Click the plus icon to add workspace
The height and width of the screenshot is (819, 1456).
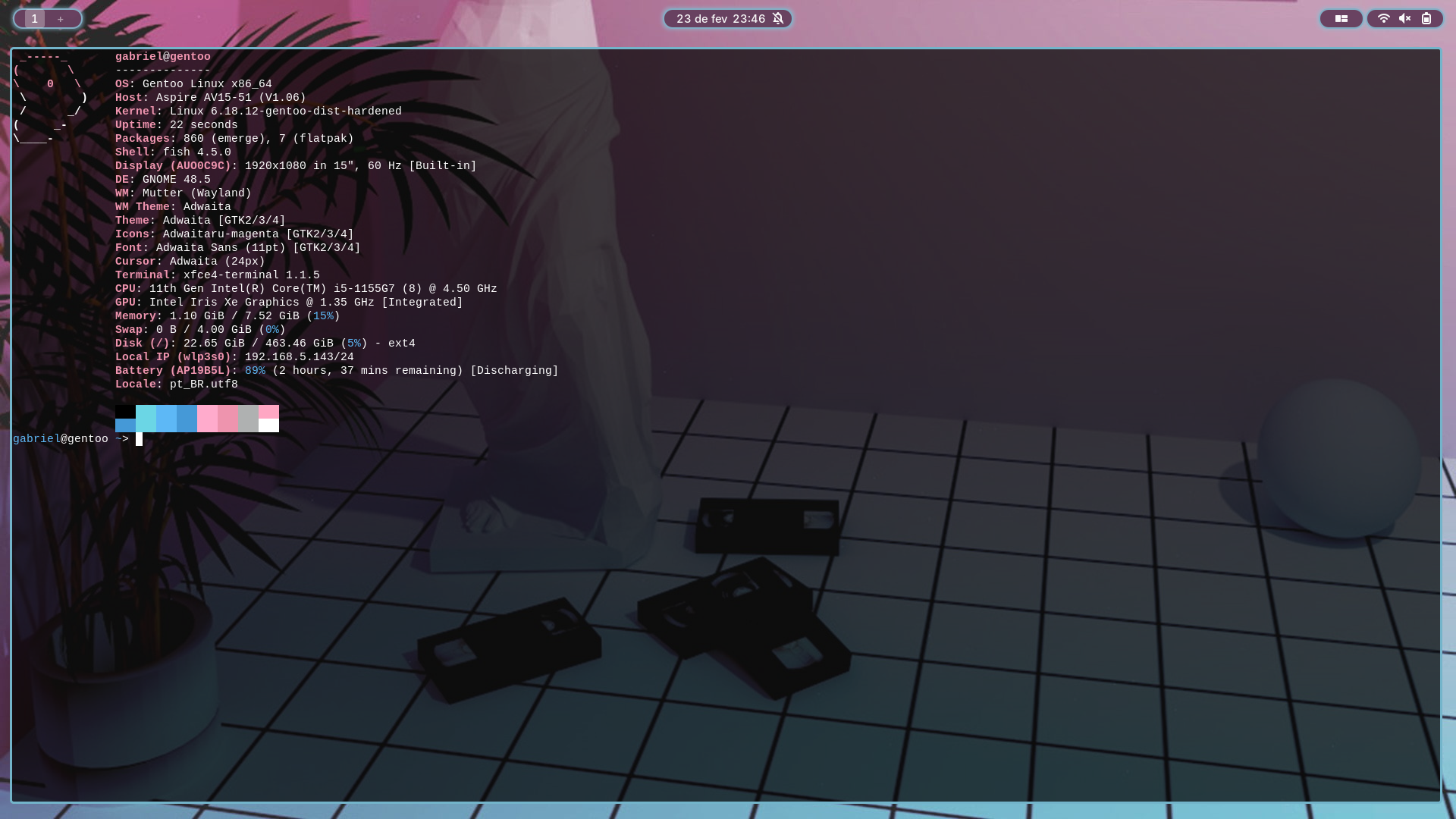61,19
